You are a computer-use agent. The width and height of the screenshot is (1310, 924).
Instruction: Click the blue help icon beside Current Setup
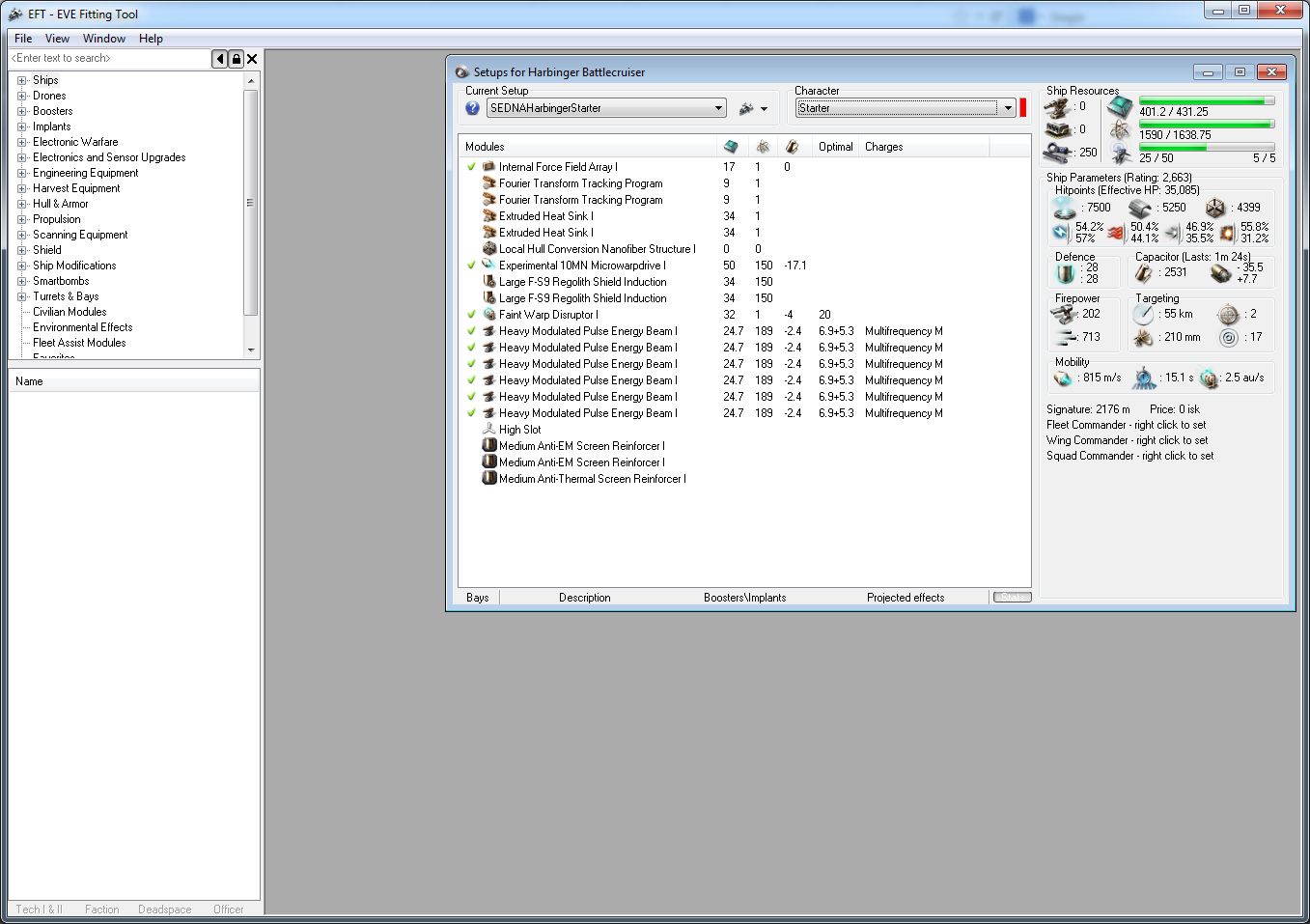pos(472,108)
